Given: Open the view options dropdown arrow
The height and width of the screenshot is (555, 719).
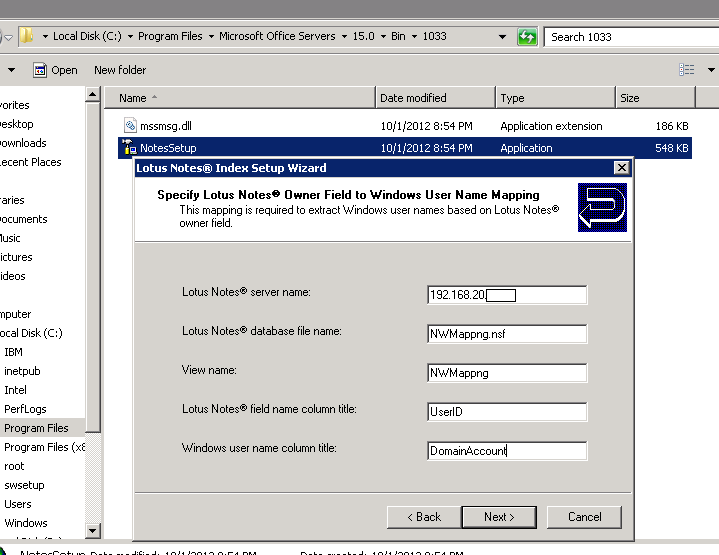Looking at the screenshot, I should 711,70.
